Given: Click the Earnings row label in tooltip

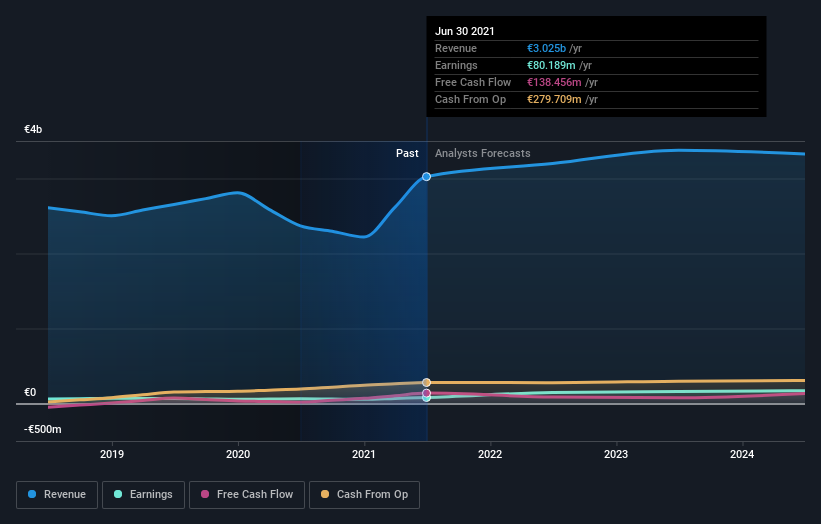Looking at the screenshot, I should click(x=457, y=65).
